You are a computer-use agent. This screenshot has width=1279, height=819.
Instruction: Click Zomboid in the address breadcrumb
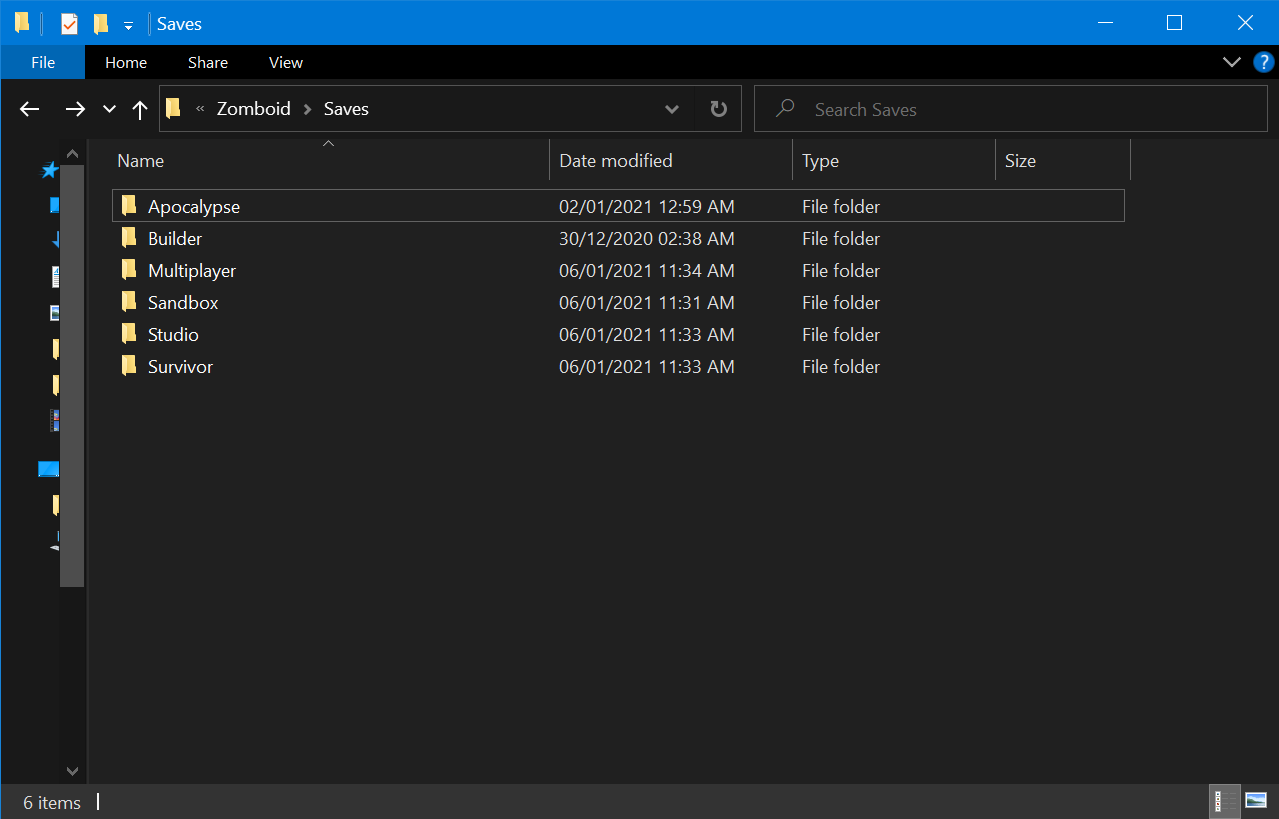[253, 109]
